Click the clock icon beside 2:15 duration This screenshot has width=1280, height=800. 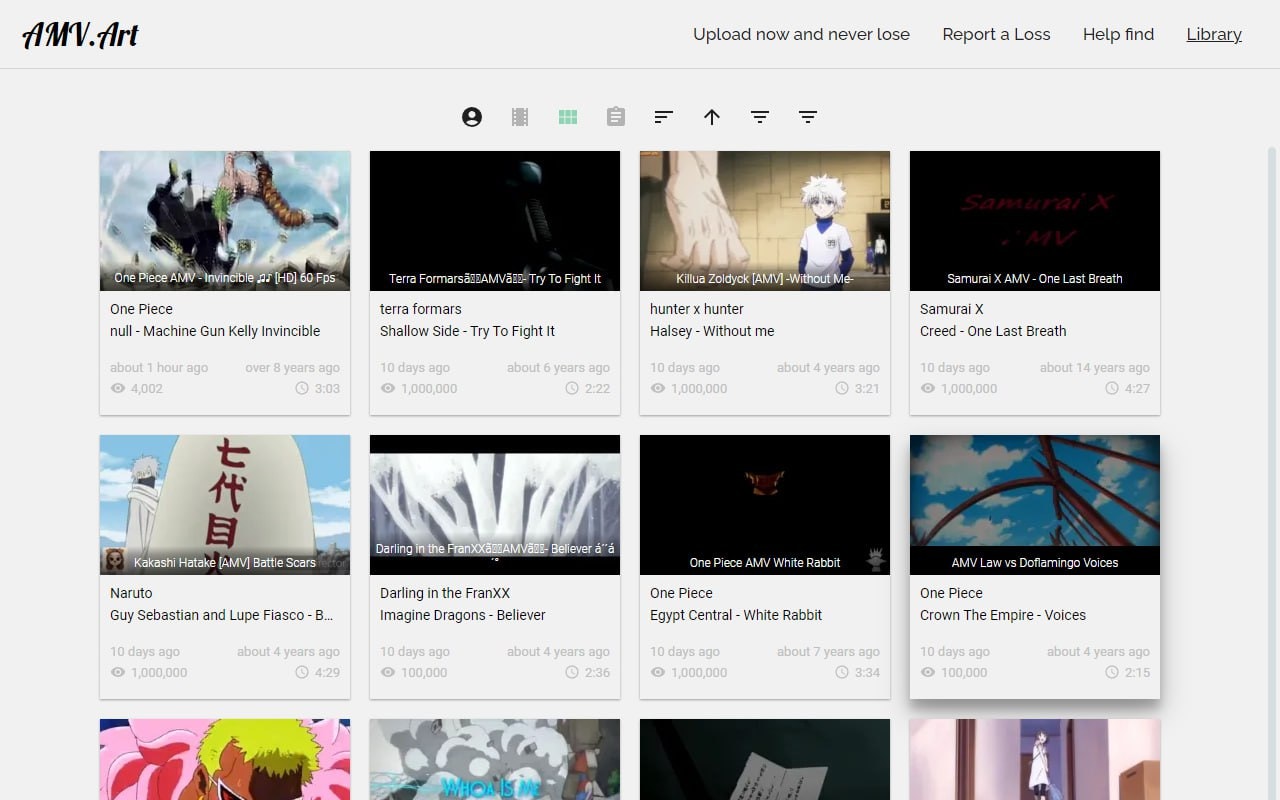point(1112,672)
